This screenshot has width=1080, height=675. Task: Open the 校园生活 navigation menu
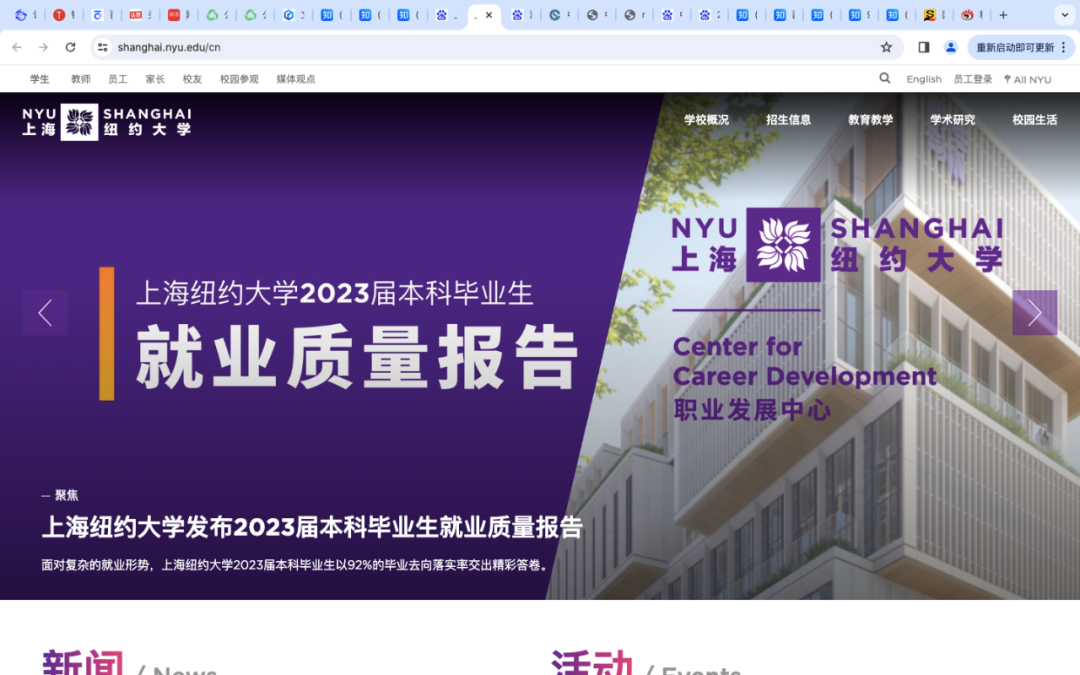click(1034, 120)
